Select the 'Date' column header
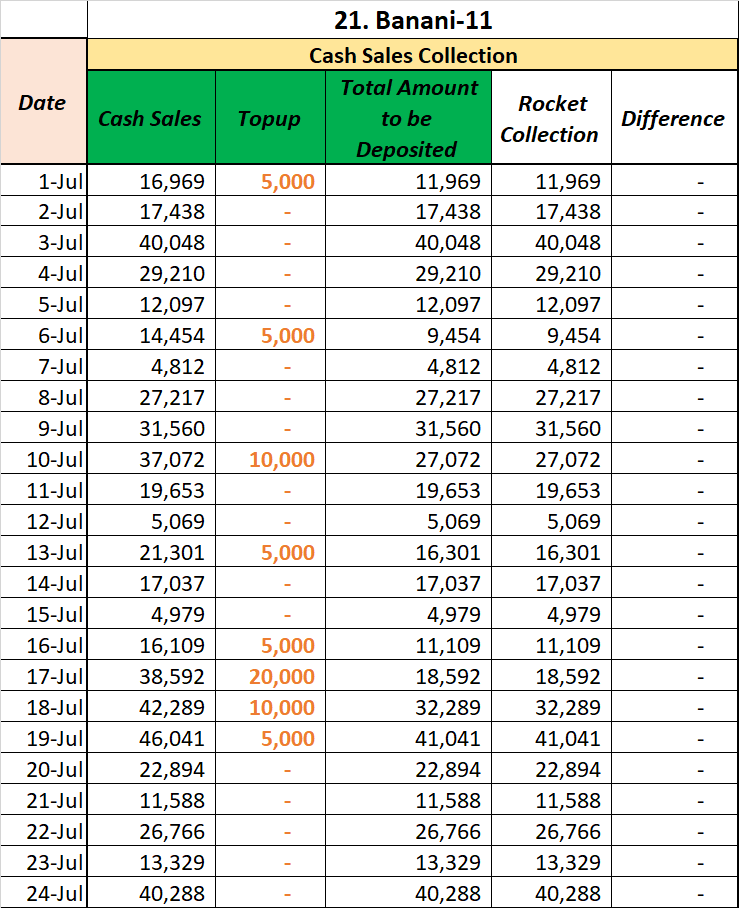Image resolution: width=739 pixels, height=908 pixels. 43,102
